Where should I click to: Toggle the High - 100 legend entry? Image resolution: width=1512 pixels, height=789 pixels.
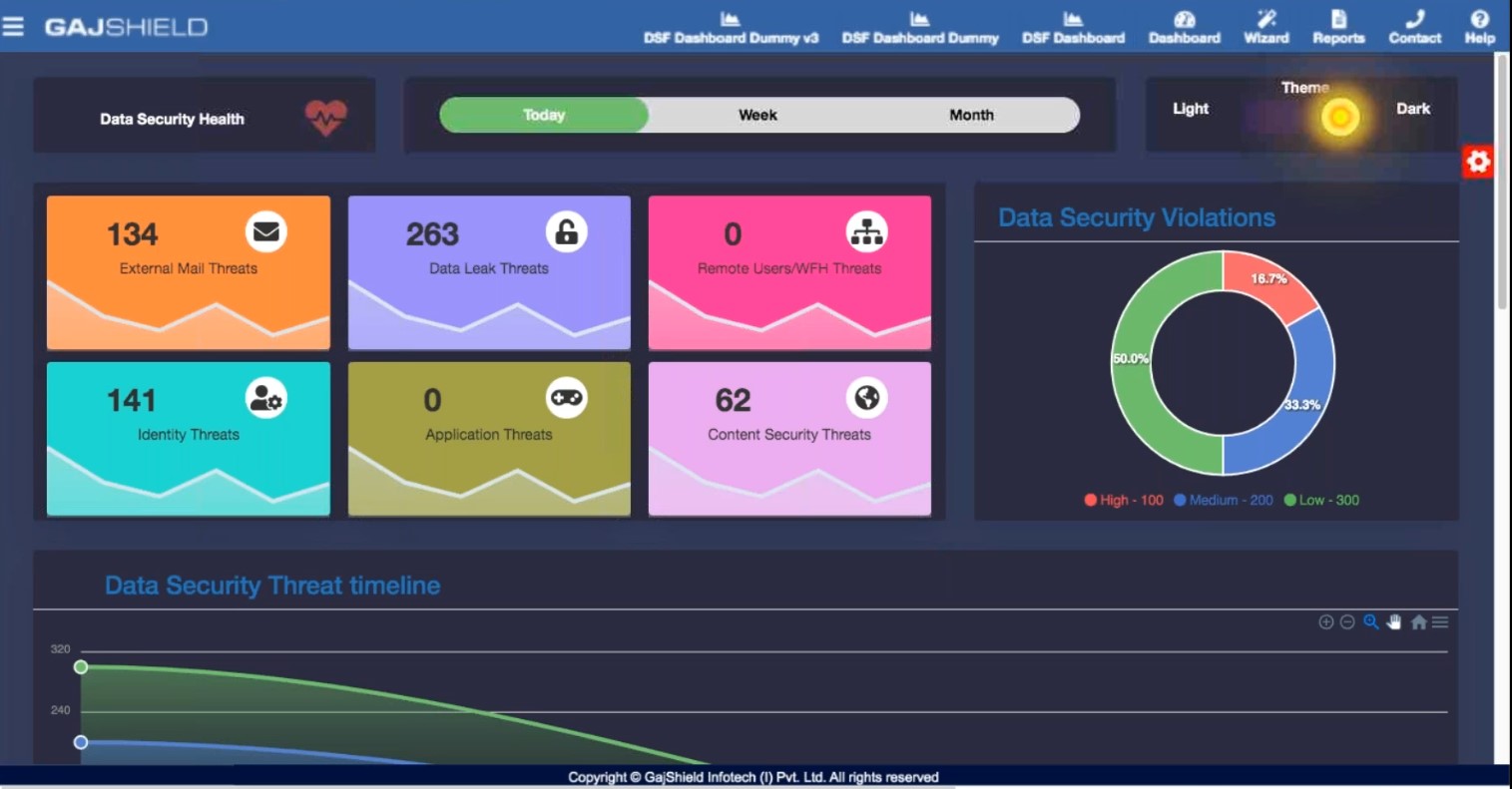pos(1124,500)
